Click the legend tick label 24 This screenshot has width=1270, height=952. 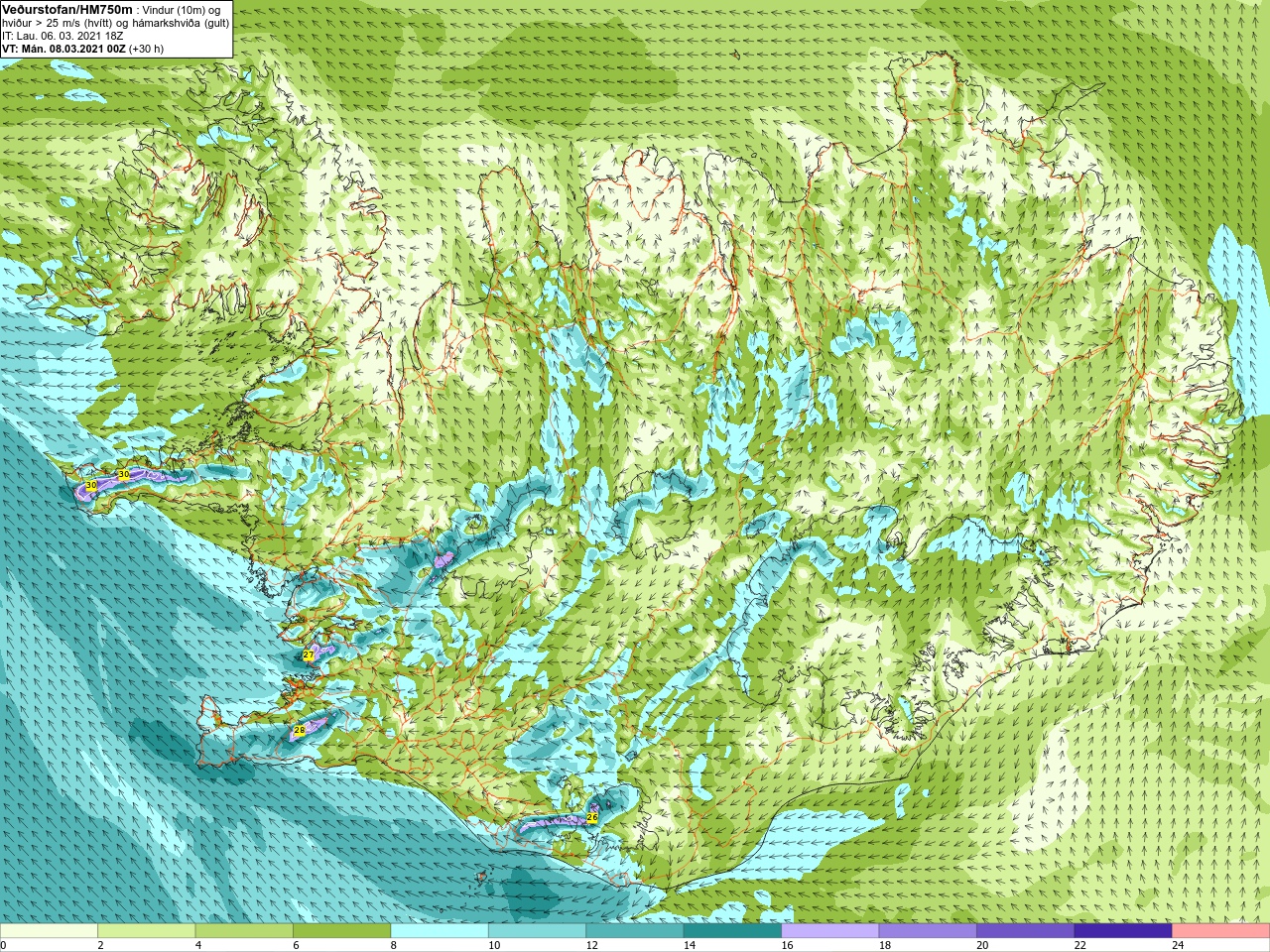[x=1179, y=945]
